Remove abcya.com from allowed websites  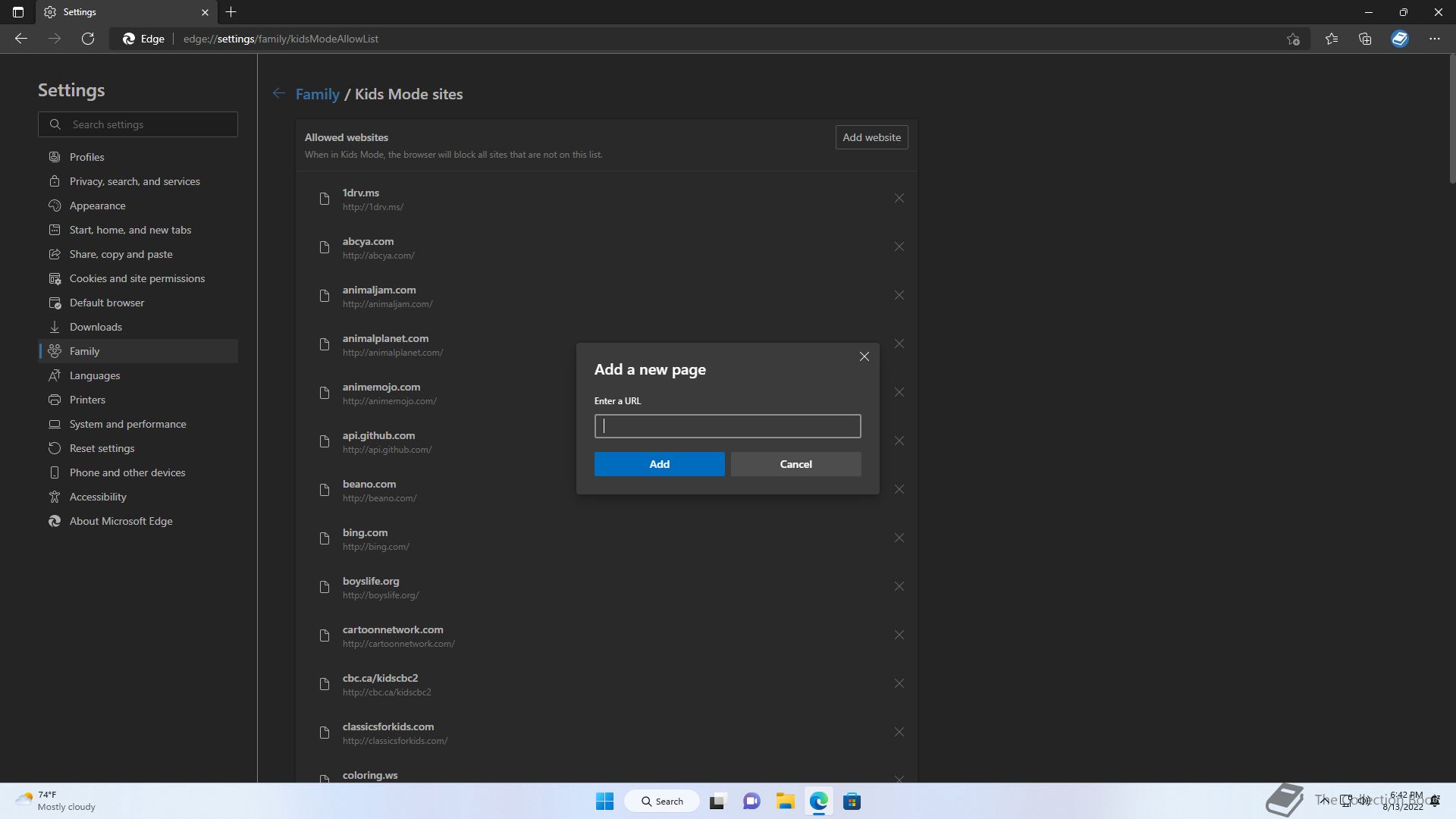[899, 246]
